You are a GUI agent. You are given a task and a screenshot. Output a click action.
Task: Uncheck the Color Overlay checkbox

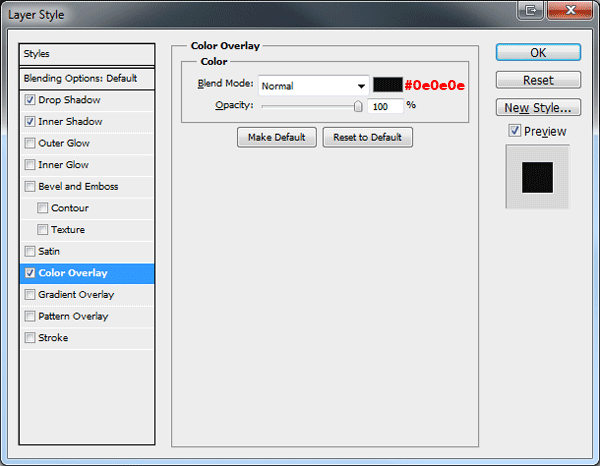(x=30, y=273)
